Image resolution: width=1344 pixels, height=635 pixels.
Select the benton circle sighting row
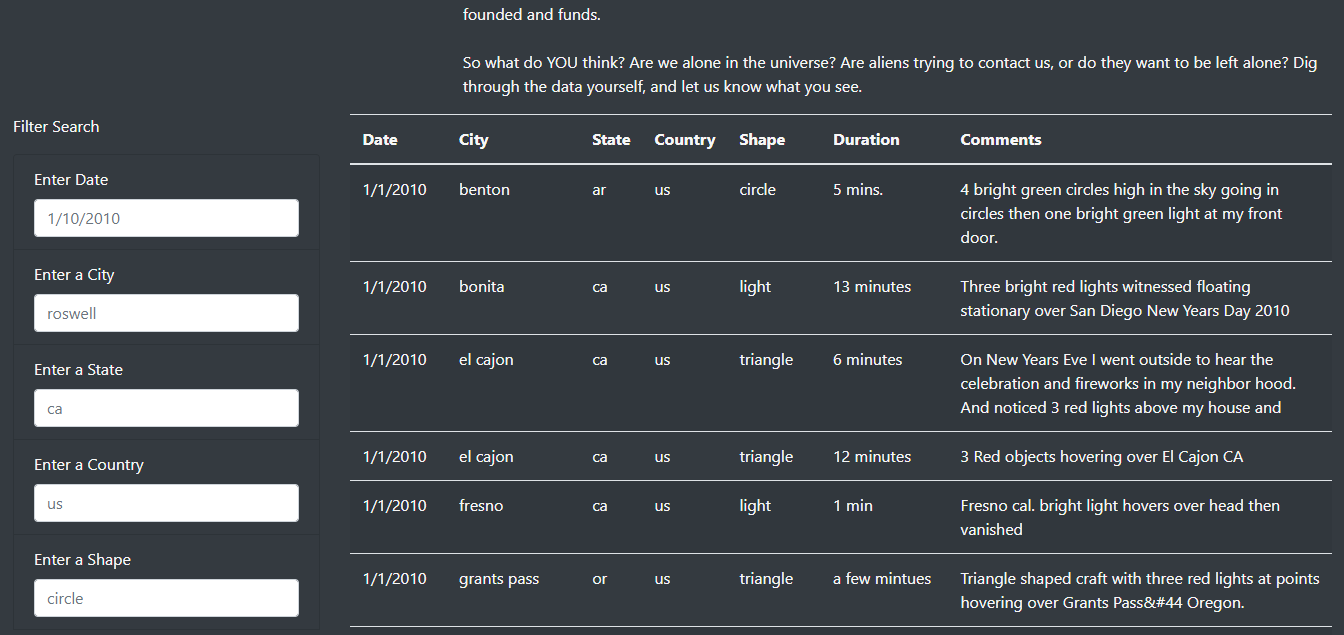click(x=700, y=213)
